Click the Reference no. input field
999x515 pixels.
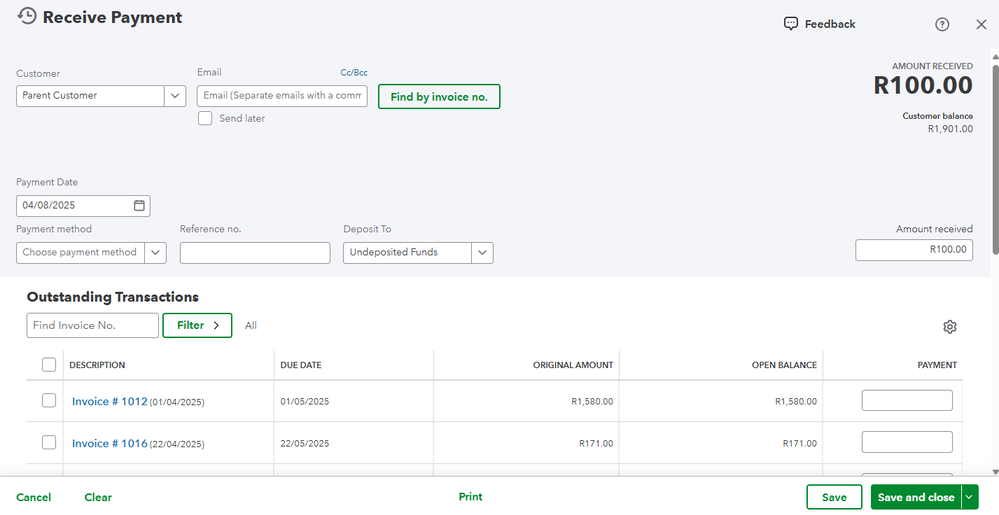click(x=255, y=253)
